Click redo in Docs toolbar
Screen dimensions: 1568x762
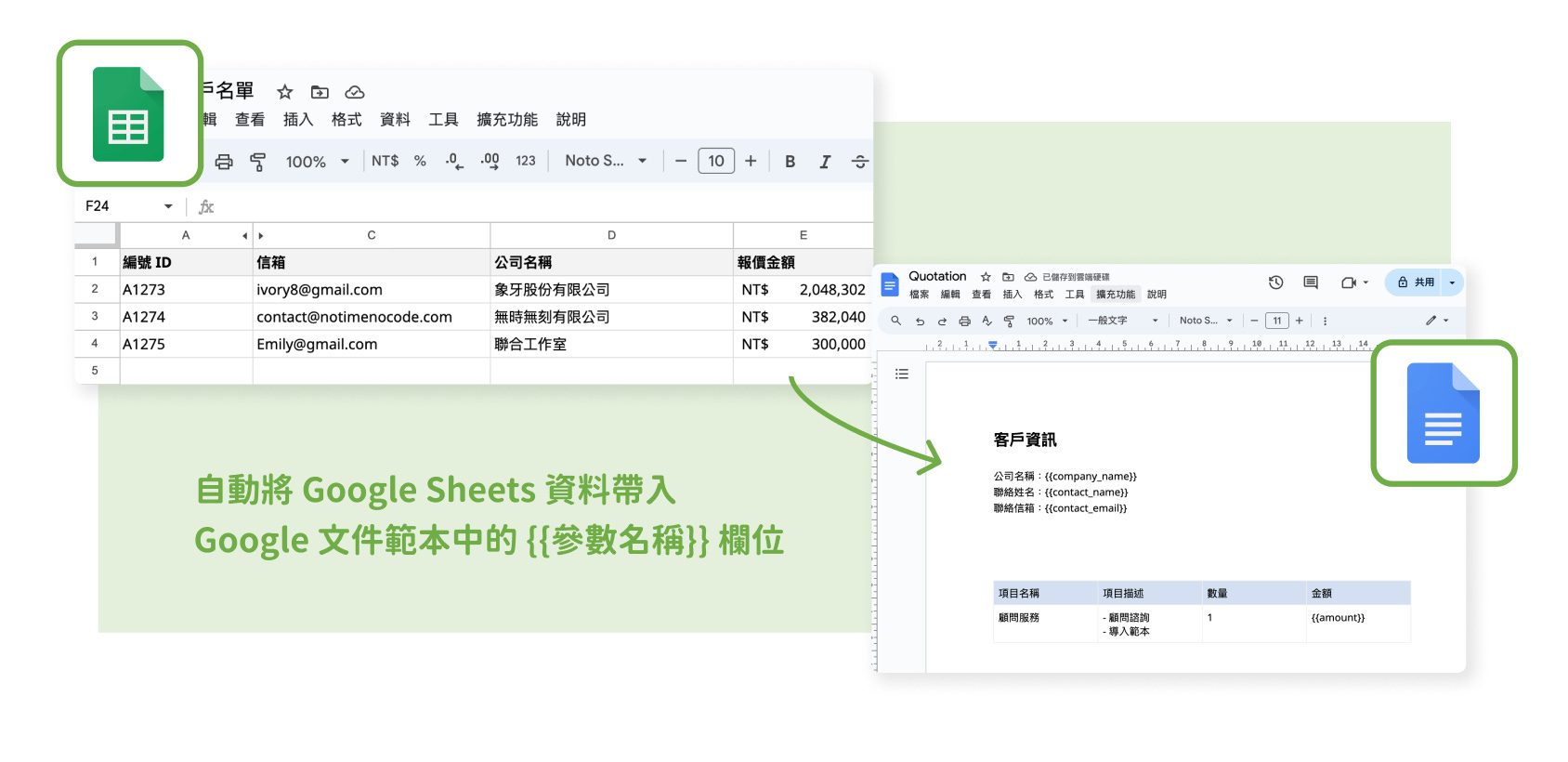pos(942,321)
